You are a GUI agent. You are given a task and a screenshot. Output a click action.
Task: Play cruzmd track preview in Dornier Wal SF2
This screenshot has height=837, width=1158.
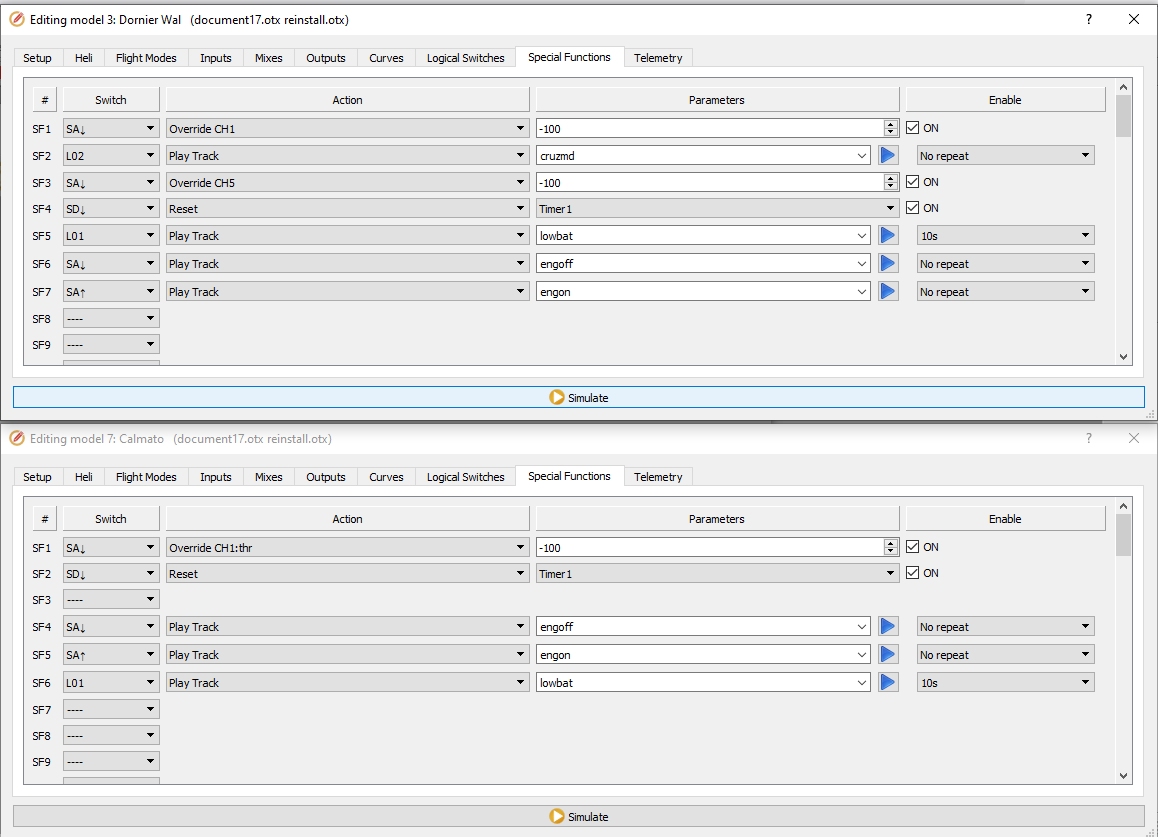(888, 156)
